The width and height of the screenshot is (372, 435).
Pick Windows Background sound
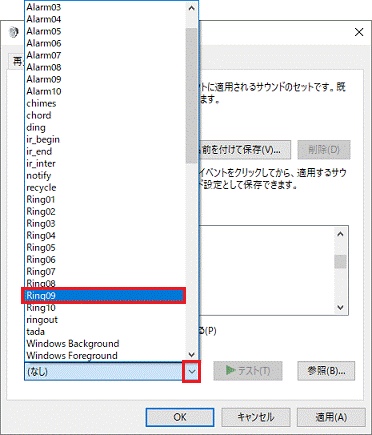105,343
